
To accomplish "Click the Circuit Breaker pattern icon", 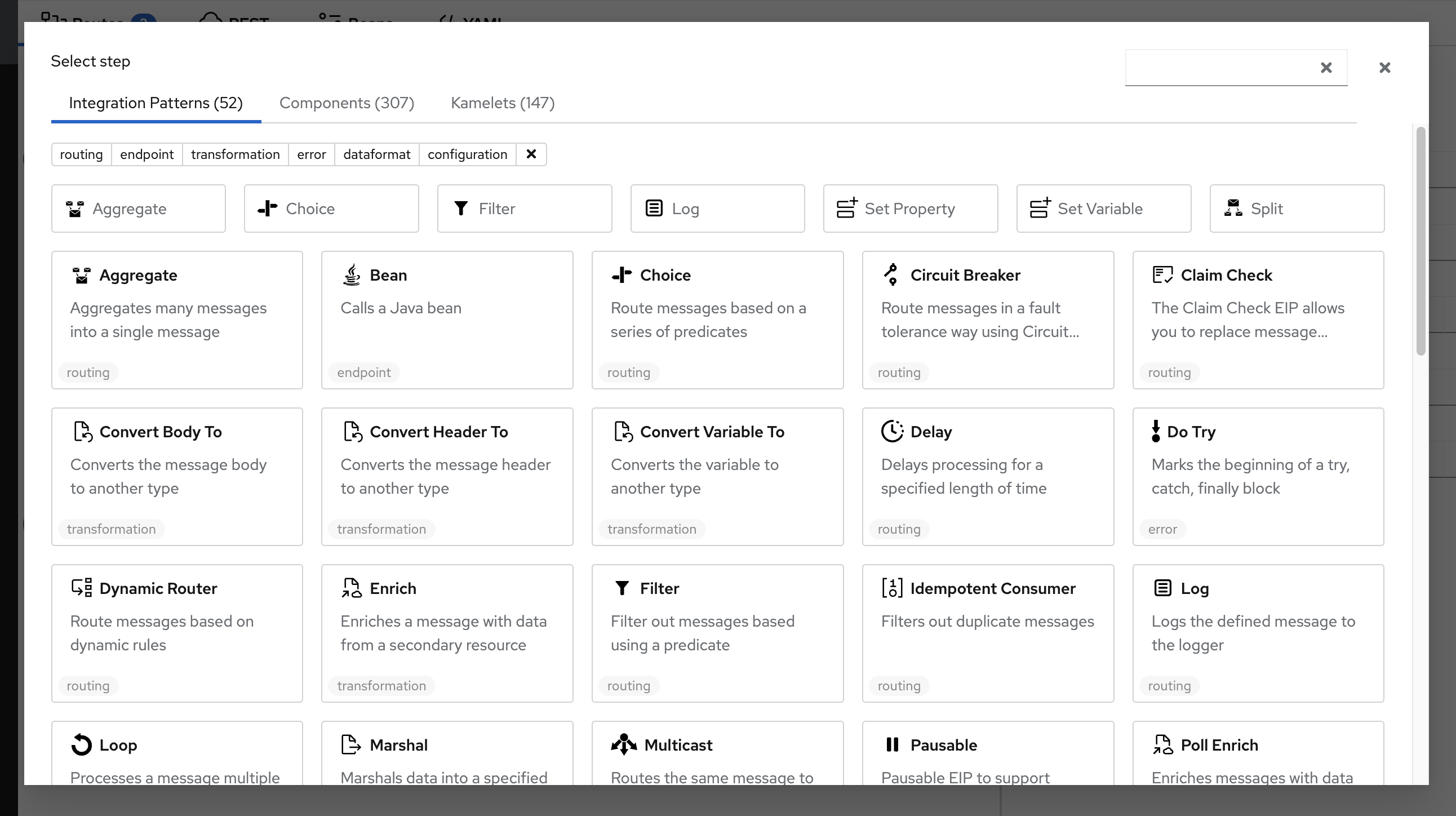I will coord(891,274).
